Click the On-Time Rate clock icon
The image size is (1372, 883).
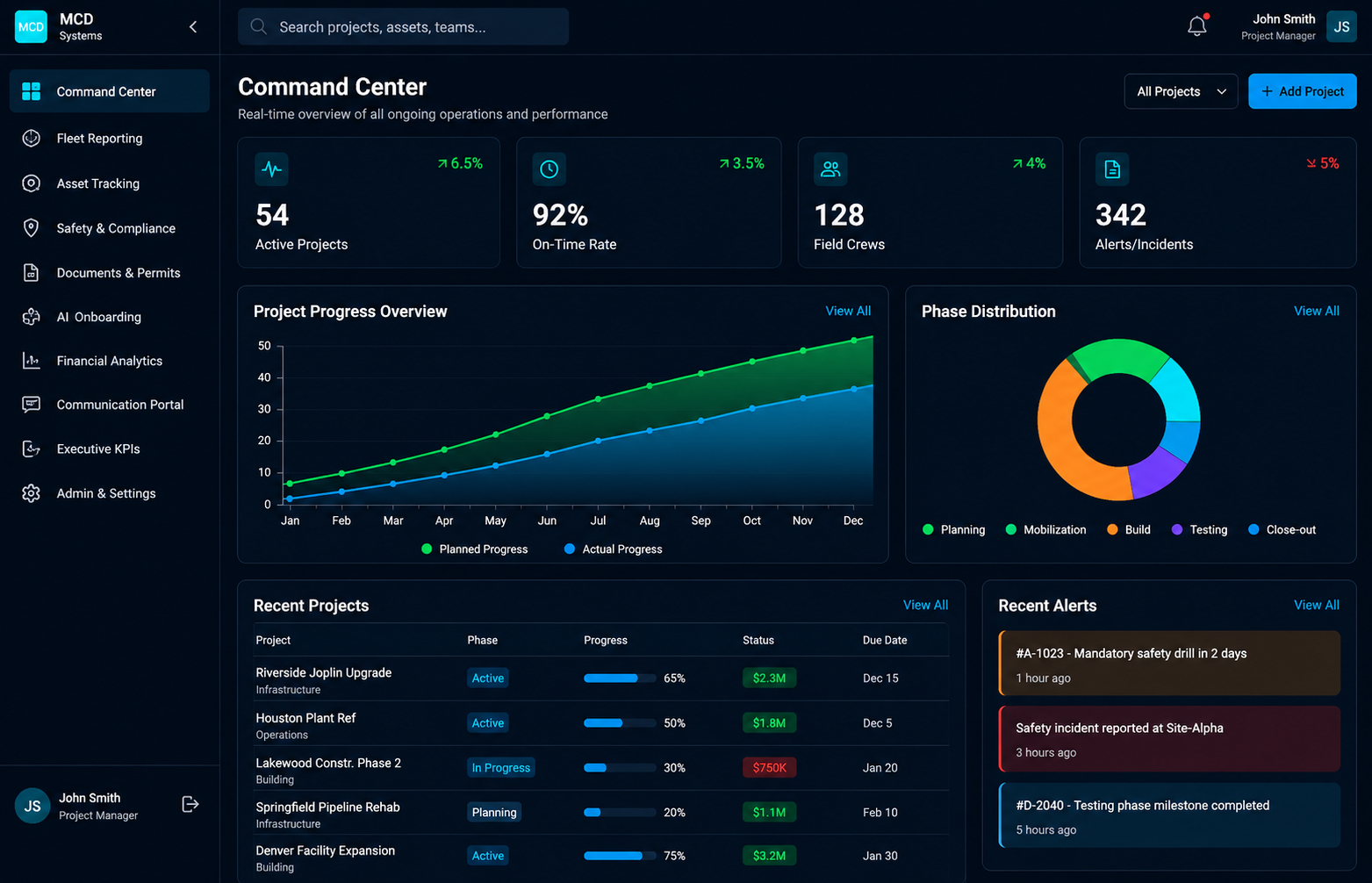coord(550,169)
